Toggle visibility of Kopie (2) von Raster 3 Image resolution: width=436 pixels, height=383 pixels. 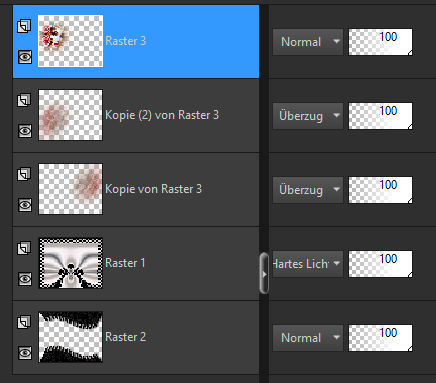25,131
